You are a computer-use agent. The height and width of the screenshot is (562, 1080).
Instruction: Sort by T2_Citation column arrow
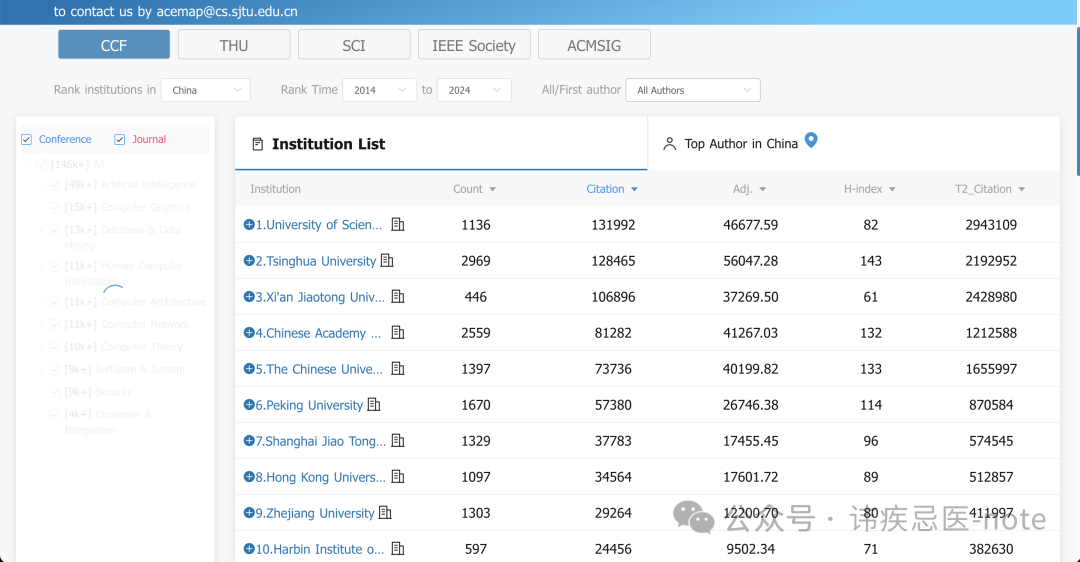pyautogui.click(x=1021, y=189)
